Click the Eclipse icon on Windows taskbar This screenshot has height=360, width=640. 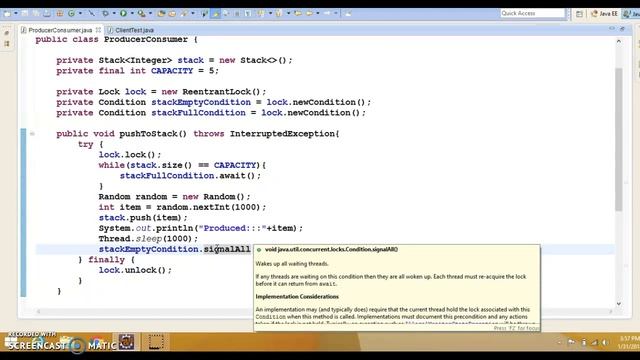127,342
